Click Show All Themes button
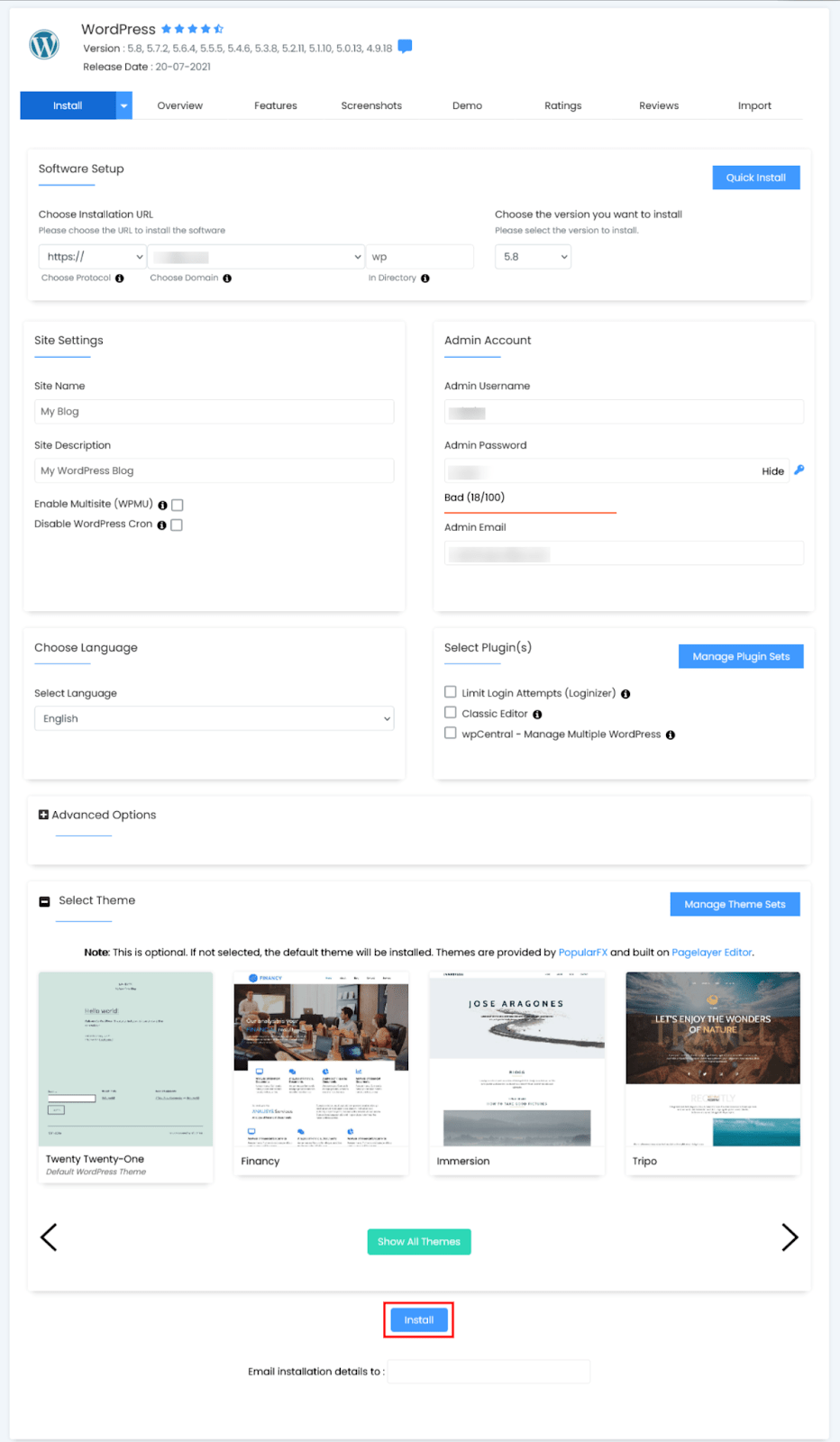Screen dimensions: 840x1442 point(419,1242)
